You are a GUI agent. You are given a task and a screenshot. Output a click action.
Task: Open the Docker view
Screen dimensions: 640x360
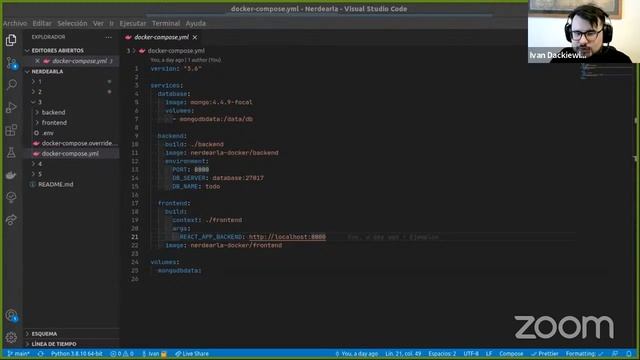coord(11,175)
